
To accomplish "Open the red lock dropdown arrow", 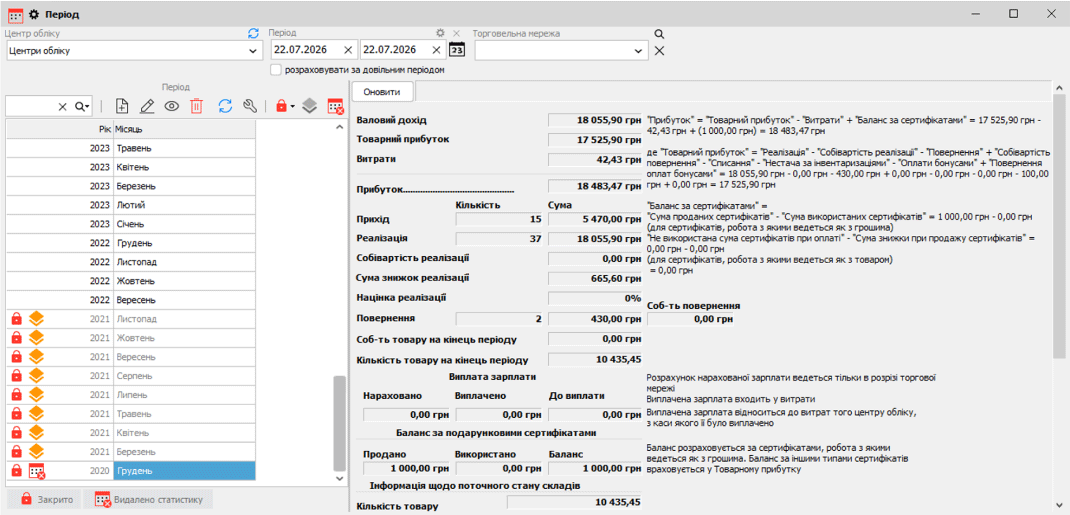I will point(292,106).
